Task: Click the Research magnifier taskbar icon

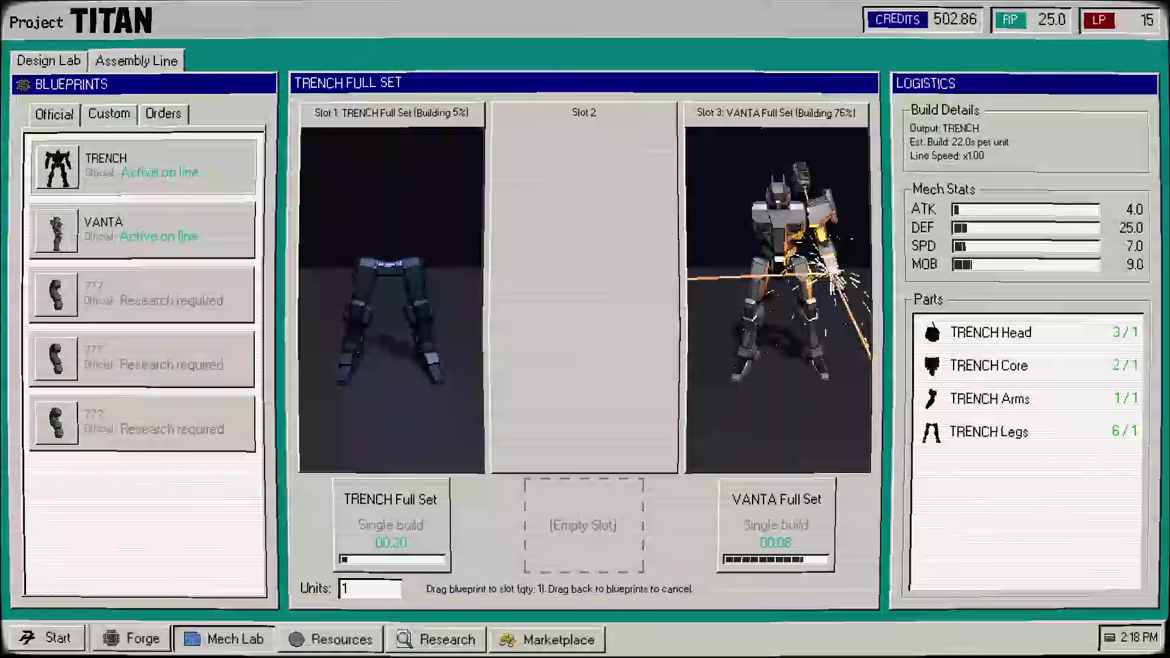Action: click(404, 639)
